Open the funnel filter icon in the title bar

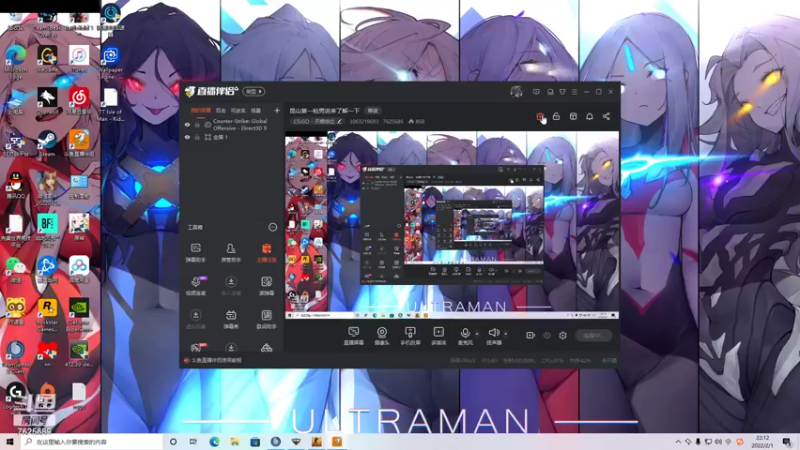click(x=562, y=92)
